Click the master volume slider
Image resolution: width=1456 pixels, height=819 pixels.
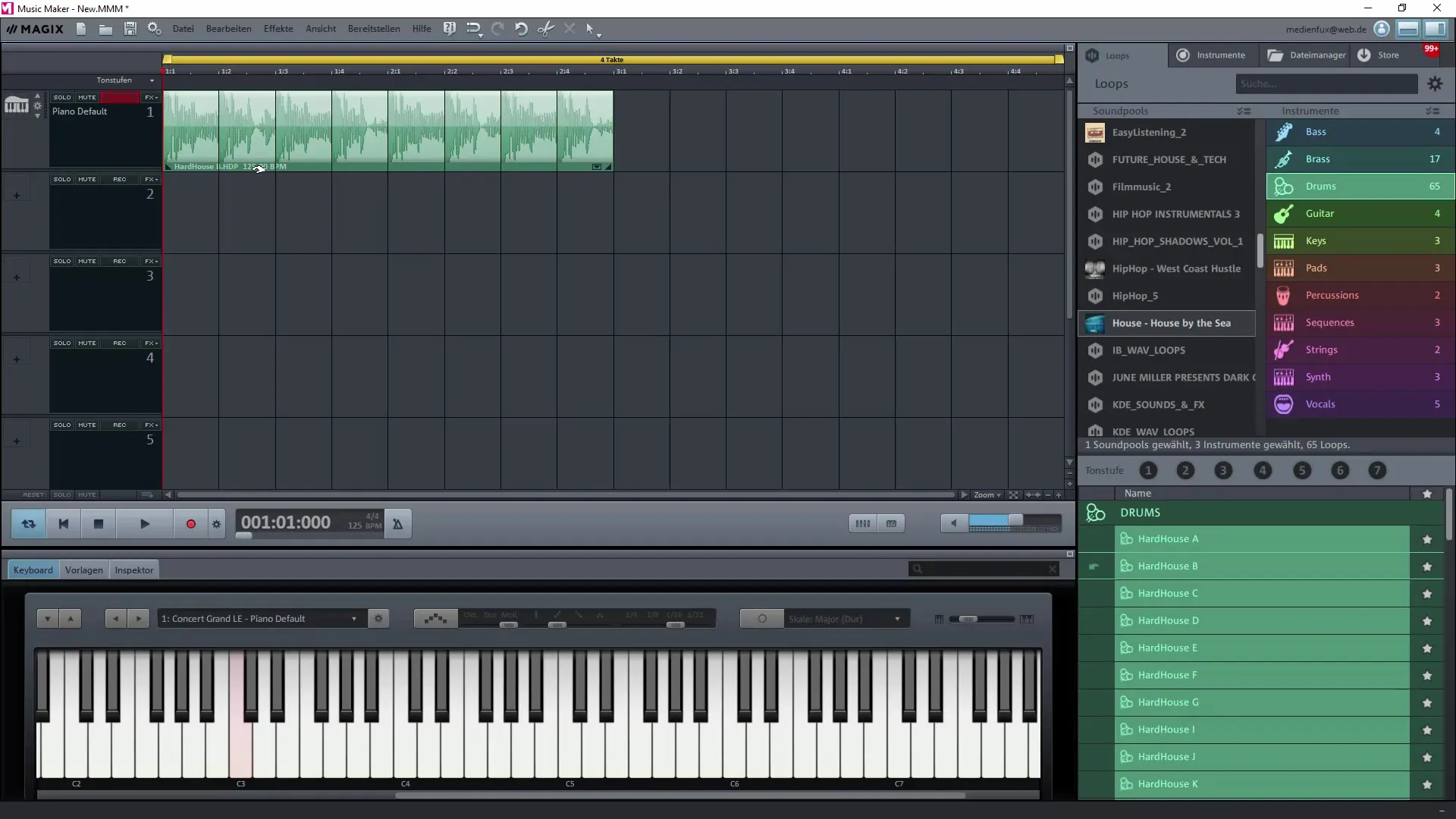(1015, 521)
